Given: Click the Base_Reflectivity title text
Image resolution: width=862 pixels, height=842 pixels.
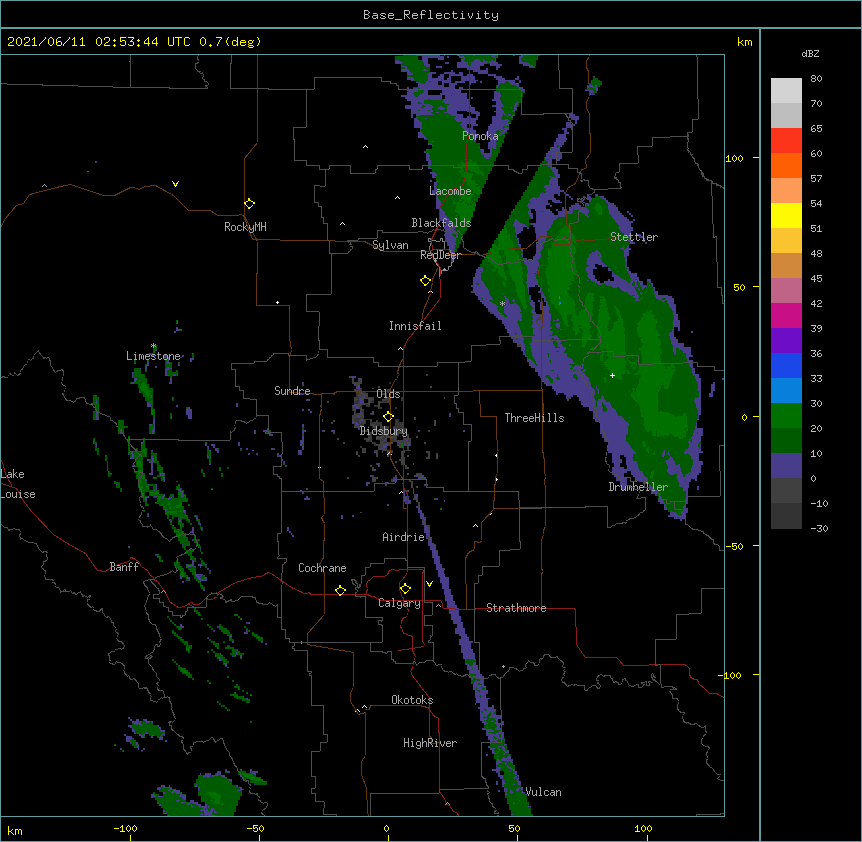Looking at the screenshot, I should pos(431,15).
